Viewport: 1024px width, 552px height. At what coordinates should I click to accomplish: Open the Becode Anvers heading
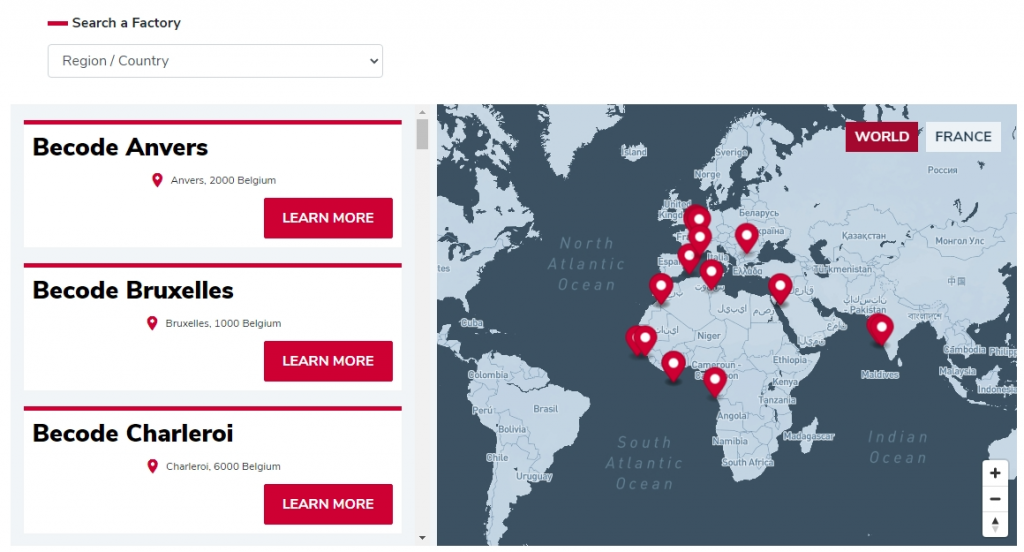click(120, 148)
